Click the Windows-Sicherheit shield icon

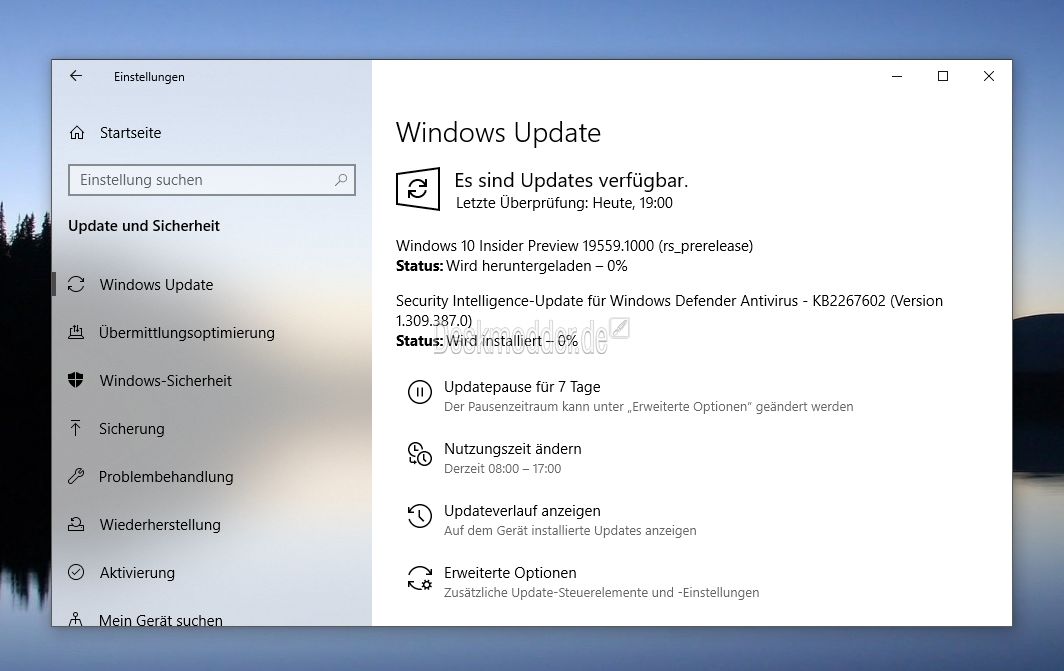76,381
